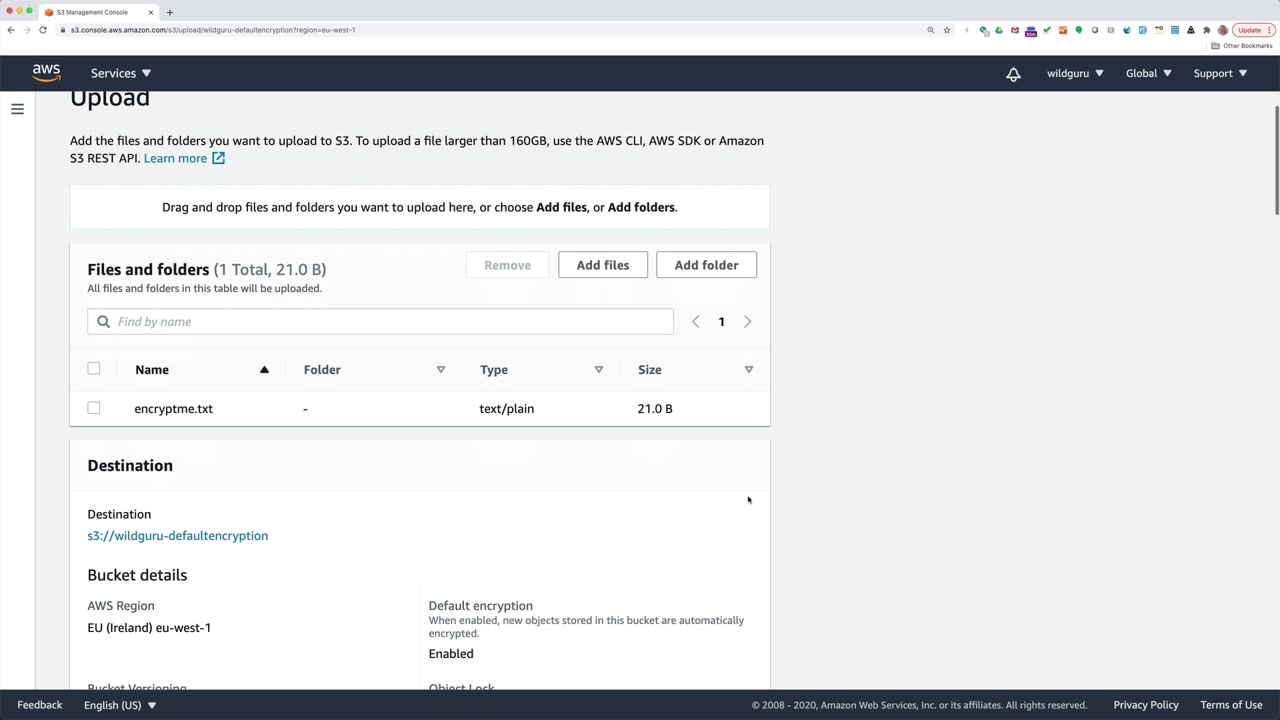The width and height of the screenshot is (1280, 720).
Task: Click the Chrome Update button
Action: (x=1252, y=30)
